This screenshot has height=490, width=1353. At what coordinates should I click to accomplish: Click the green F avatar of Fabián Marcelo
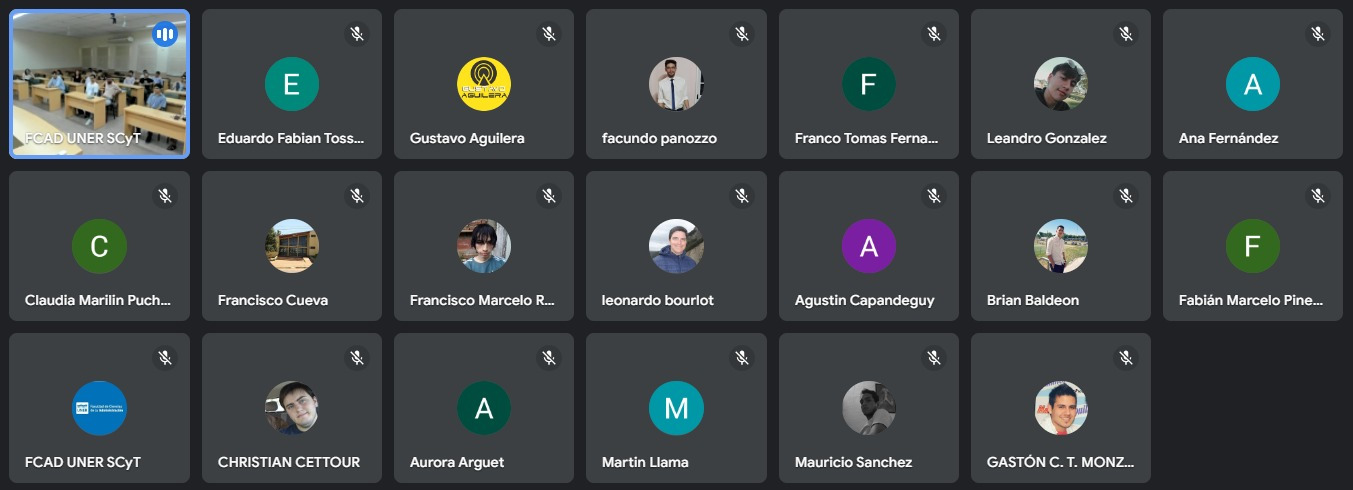click(x=1253, y=246)
